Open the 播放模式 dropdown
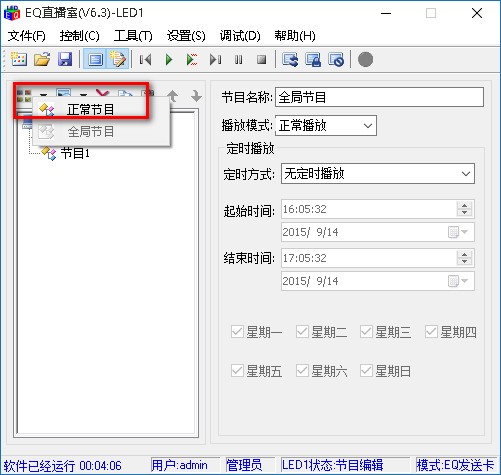 326,126
